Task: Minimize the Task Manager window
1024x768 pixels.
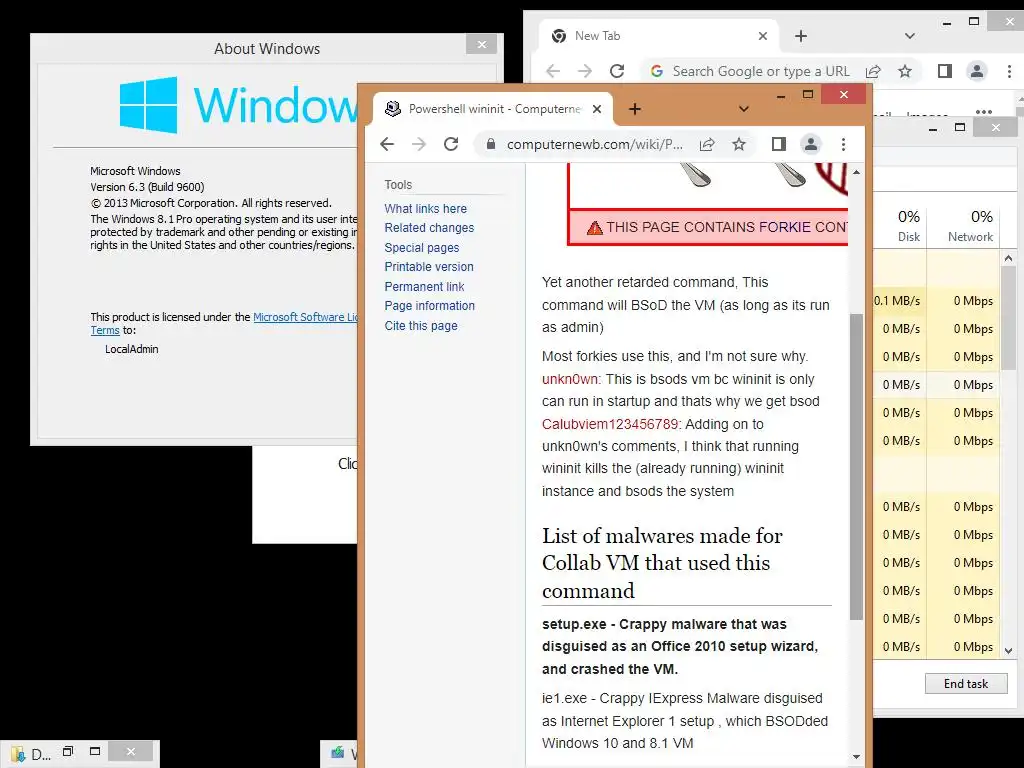Action: tap(933, 128)
